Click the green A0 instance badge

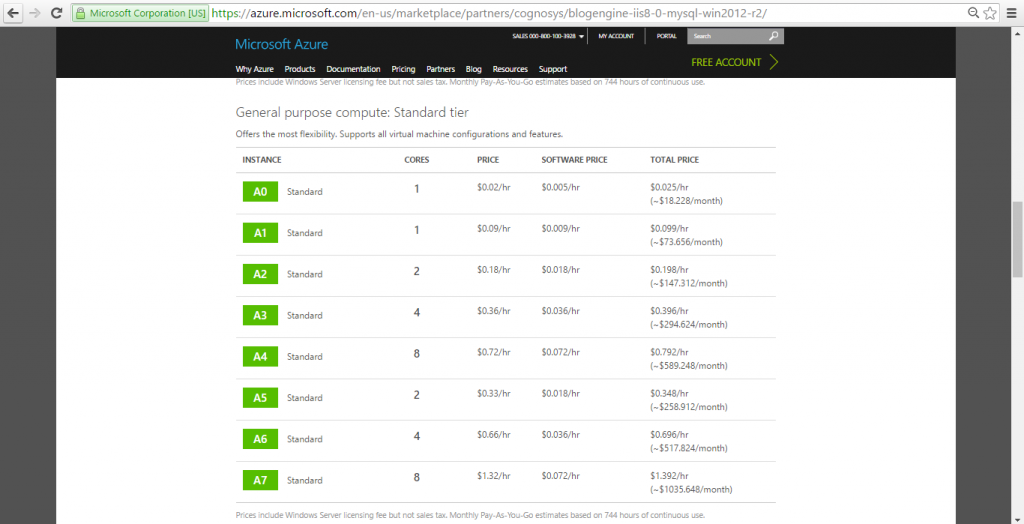coord(259,191)
